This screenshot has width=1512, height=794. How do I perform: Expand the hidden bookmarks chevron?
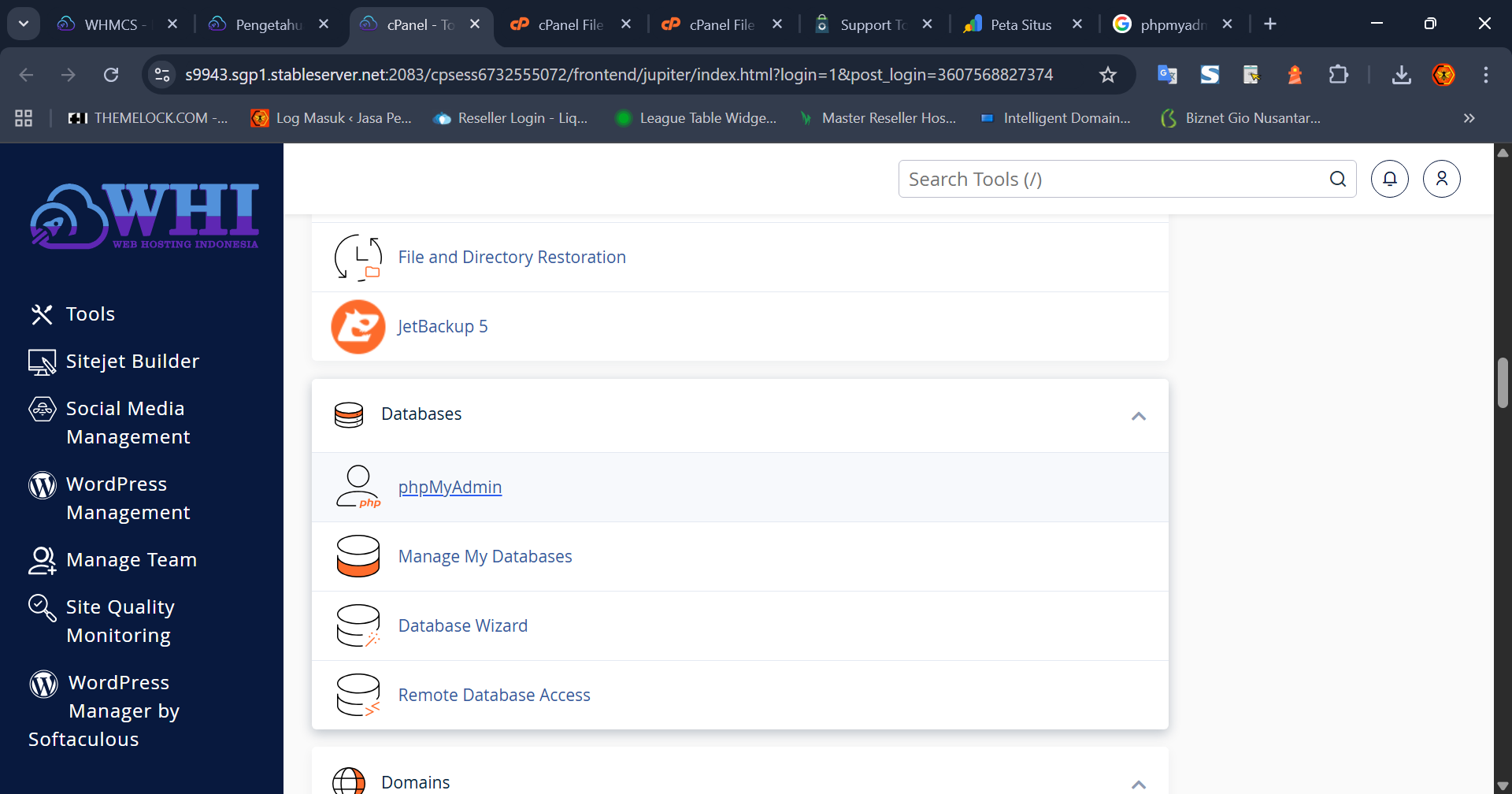(x=1468, y=118)
